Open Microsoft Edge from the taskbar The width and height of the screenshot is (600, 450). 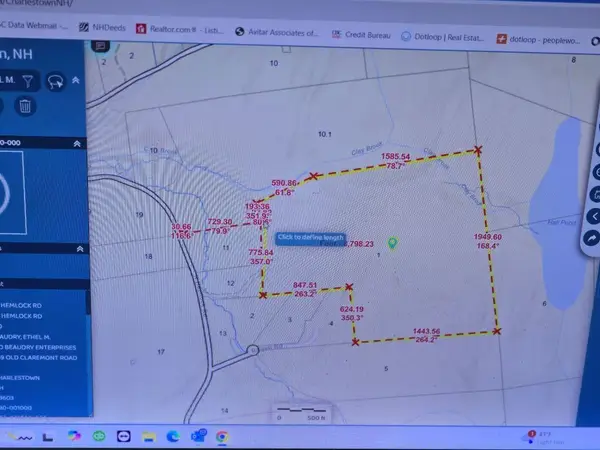coord(172,436)
